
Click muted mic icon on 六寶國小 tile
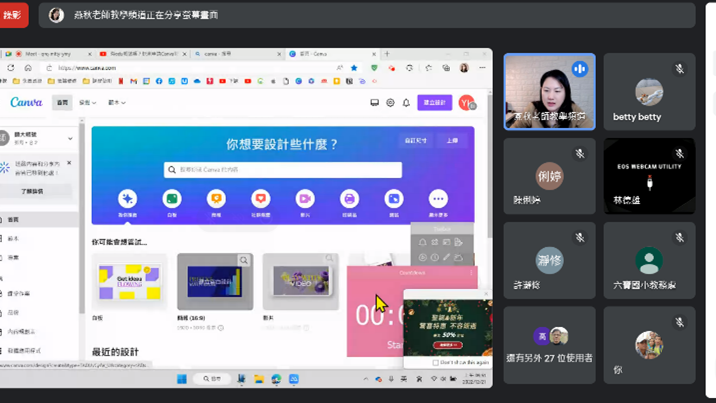[x=679, y=237]
